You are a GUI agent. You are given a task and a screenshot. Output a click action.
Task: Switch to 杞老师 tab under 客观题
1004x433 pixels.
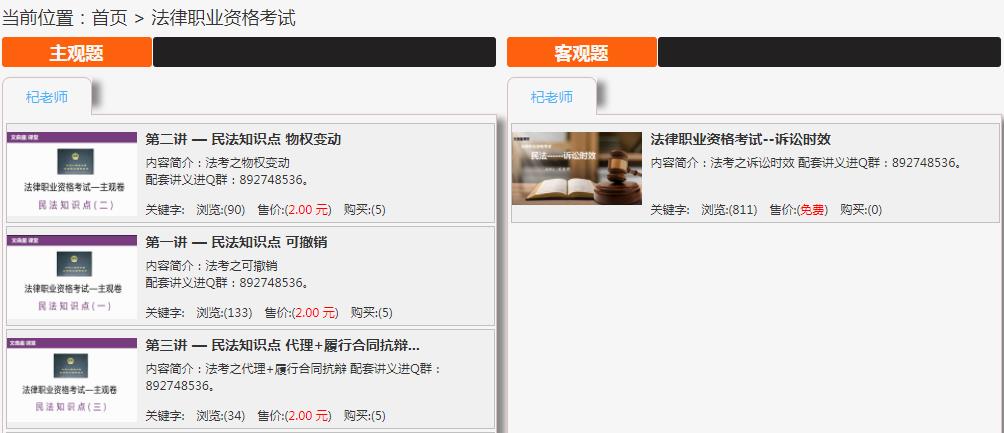pos(552,97)
